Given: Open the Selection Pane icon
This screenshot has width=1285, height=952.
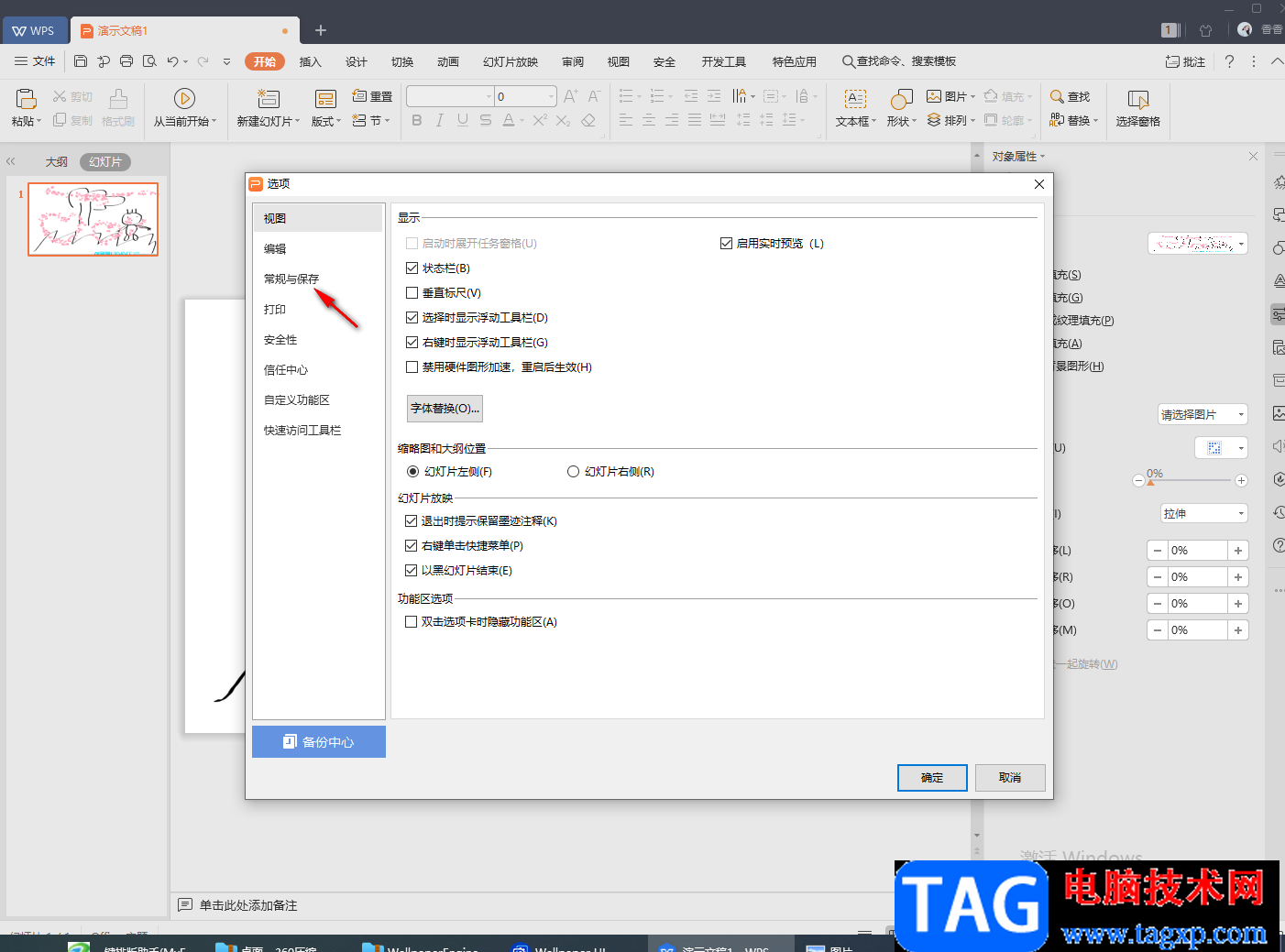Looking at the screenshot, I should pyautogui.click(x=1138, y=98).
